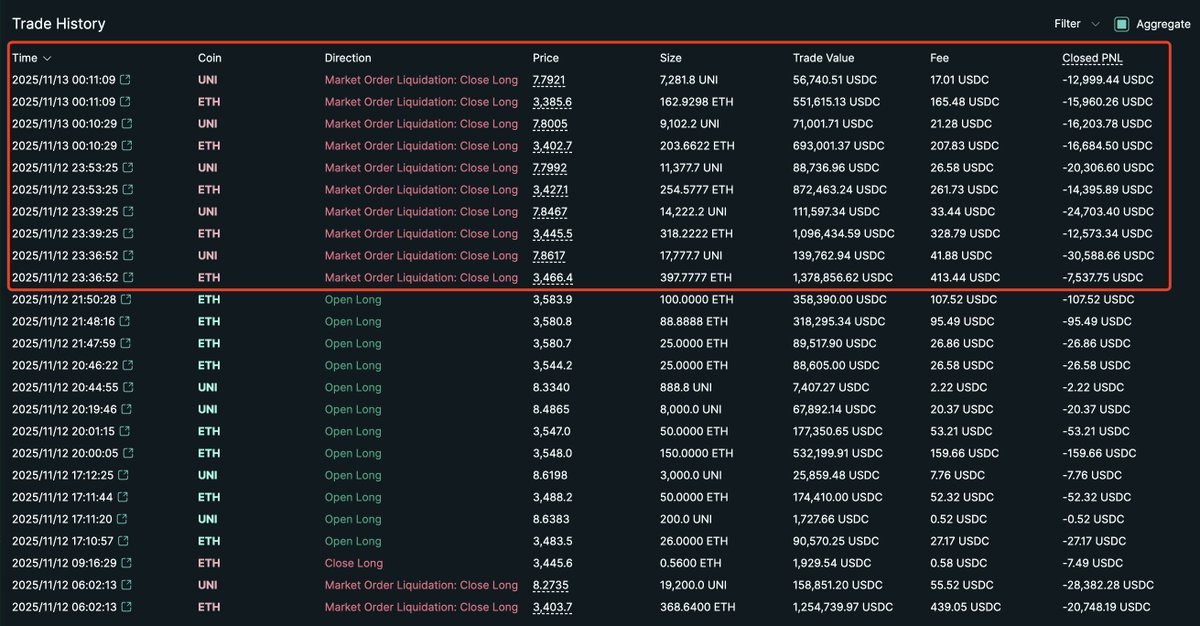Open explorer link icon for 21:48:16 trade
The image size is (1200, 626).
tap(126, 322)
